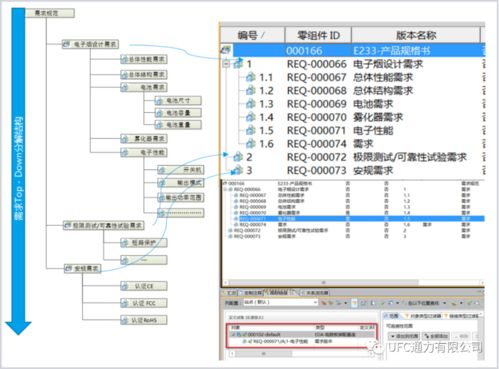
Task: Click the icon on the 极限测试/可靠性试验需求 diagram node
Action: 68,226
